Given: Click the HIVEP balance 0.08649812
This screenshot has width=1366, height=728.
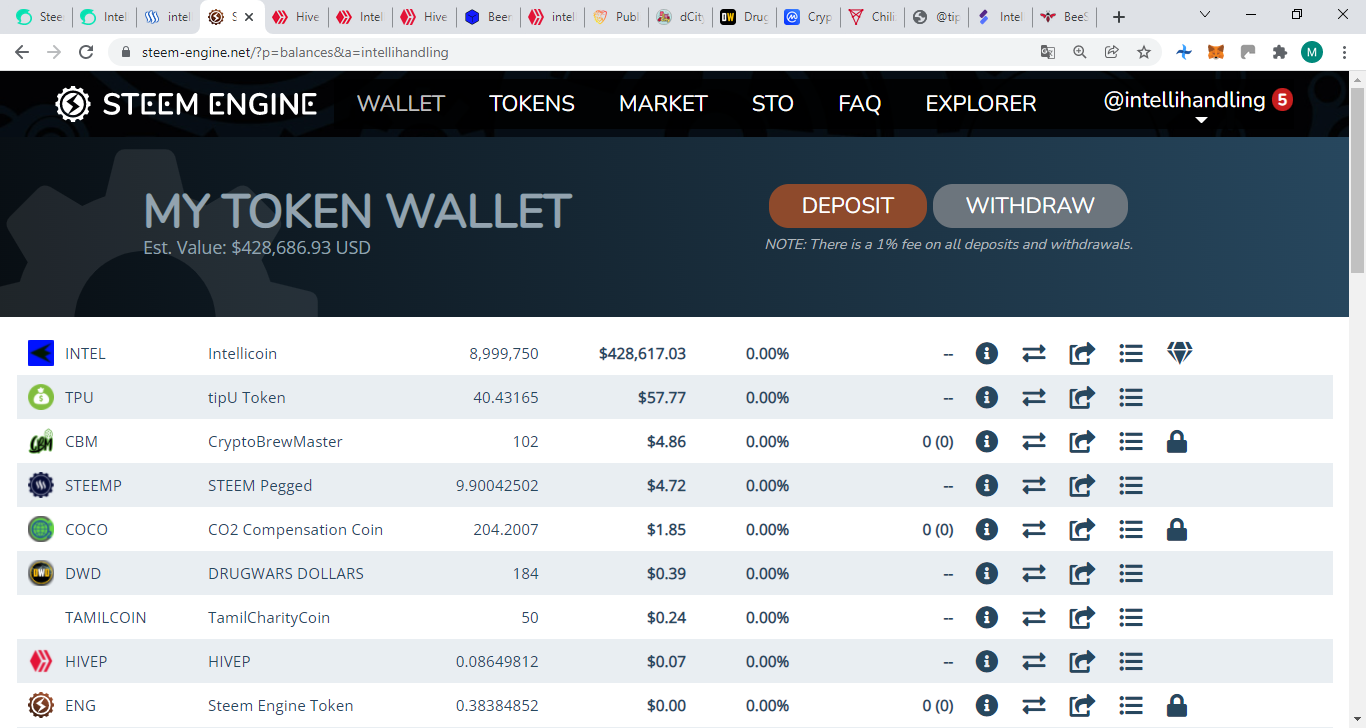Looking at the screenshot, I should click(x=497, y=661).
